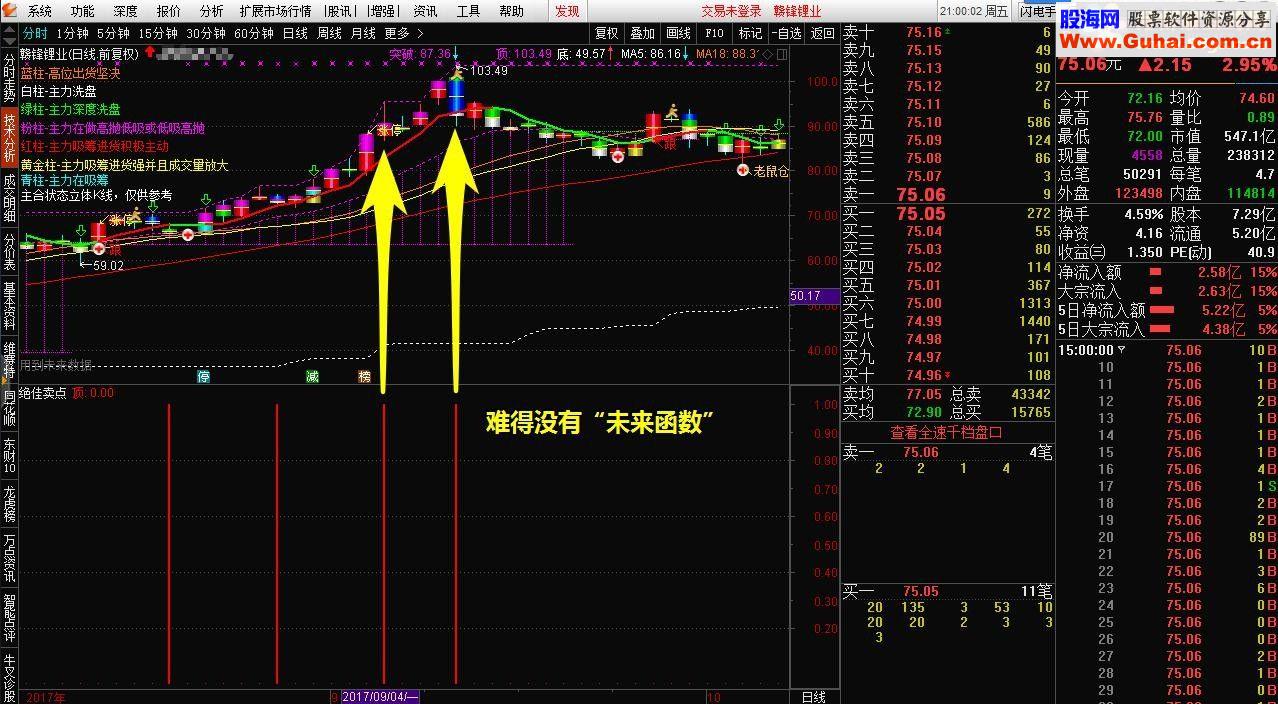1278x704 pixels.
Task: Open the 维赛特 sidebar tab
Action: (9, 361)
